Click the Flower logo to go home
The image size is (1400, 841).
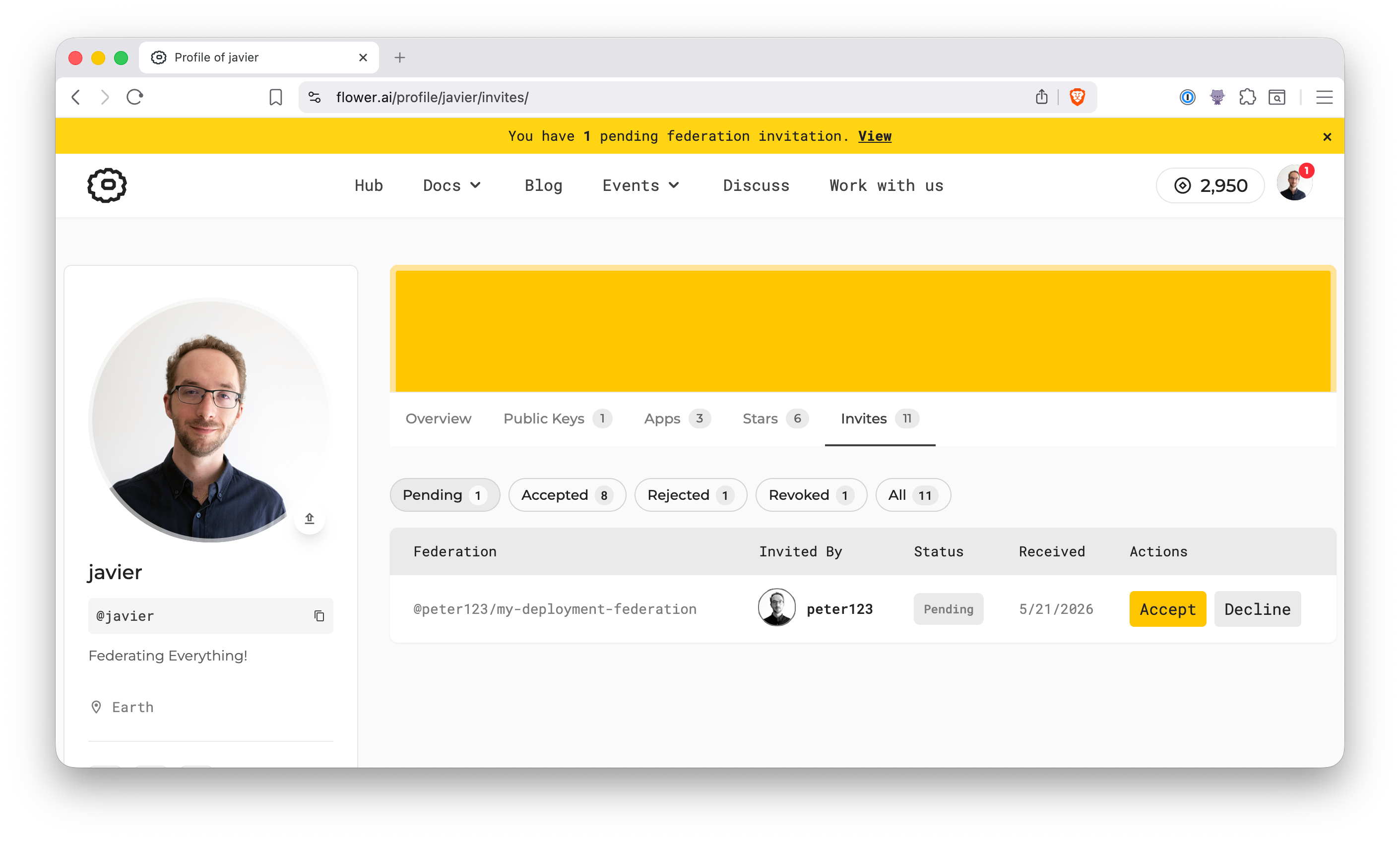(107, 185)
